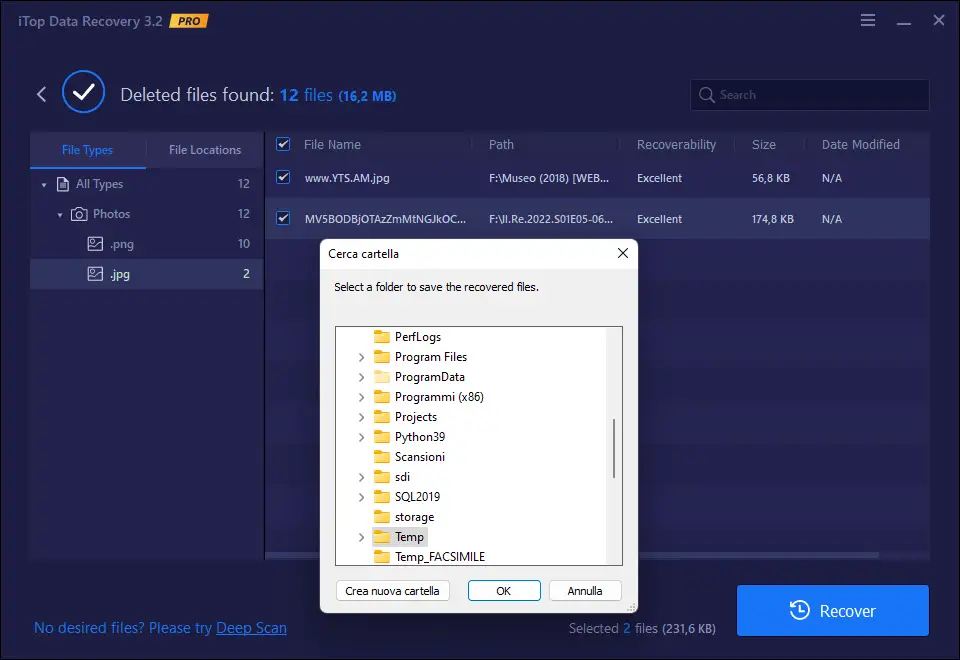Select the File Types tab
Image resolution: width=960 pixels, height=660 pixels.
tap(88, 150)
